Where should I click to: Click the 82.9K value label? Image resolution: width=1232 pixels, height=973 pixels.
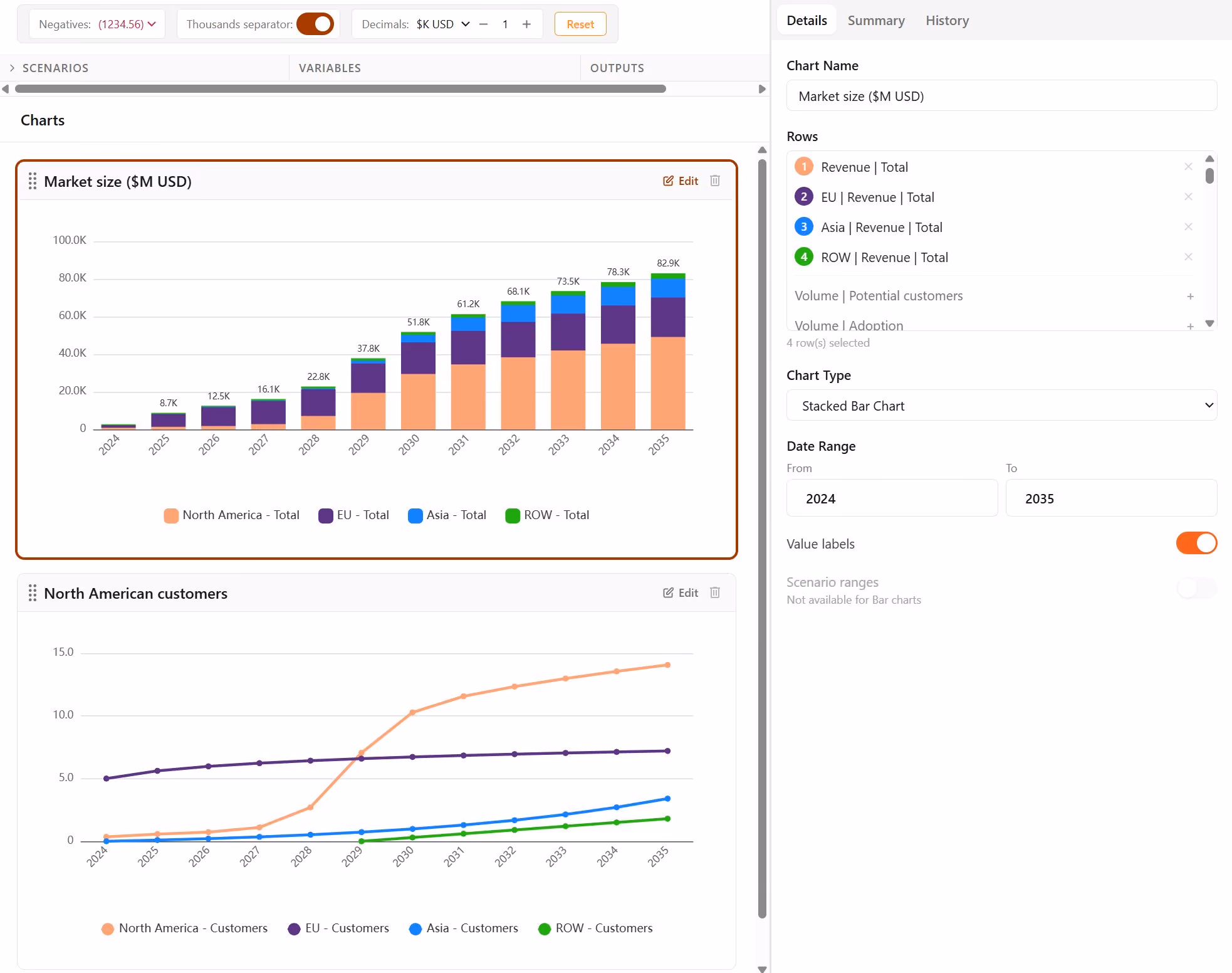click(668, 263)
